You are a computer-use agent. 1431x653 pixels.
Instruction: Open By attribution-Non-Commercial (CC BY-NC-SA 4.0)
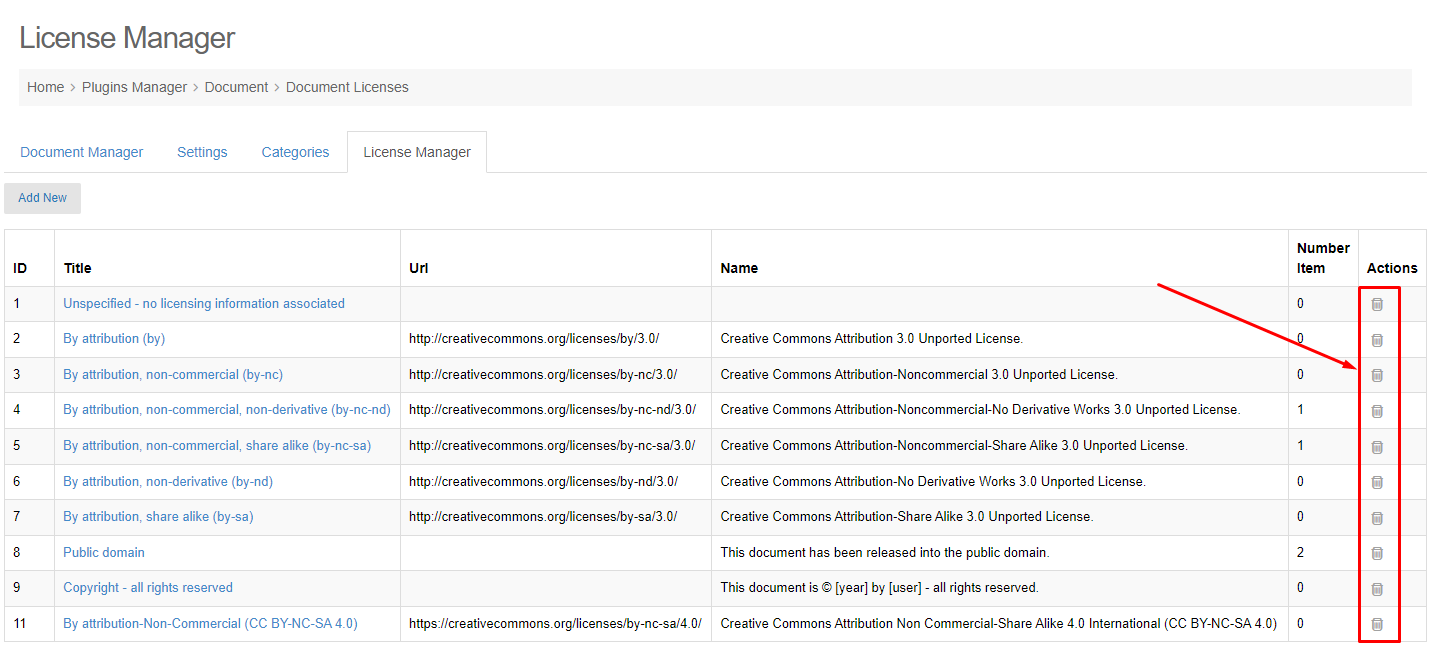pyautogui.click(x=210, y=623)
